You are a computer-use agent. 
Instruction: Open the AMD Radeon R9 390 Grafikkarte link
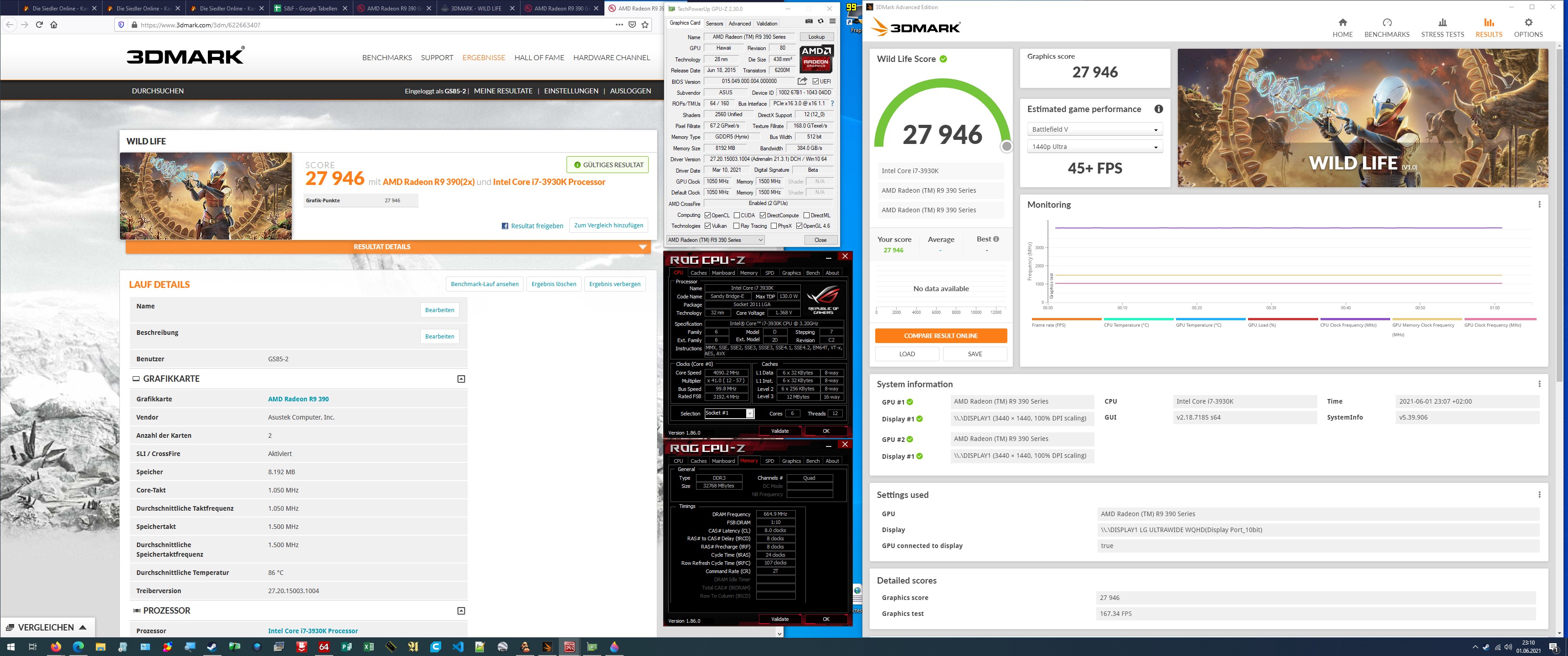click(298, 399)
